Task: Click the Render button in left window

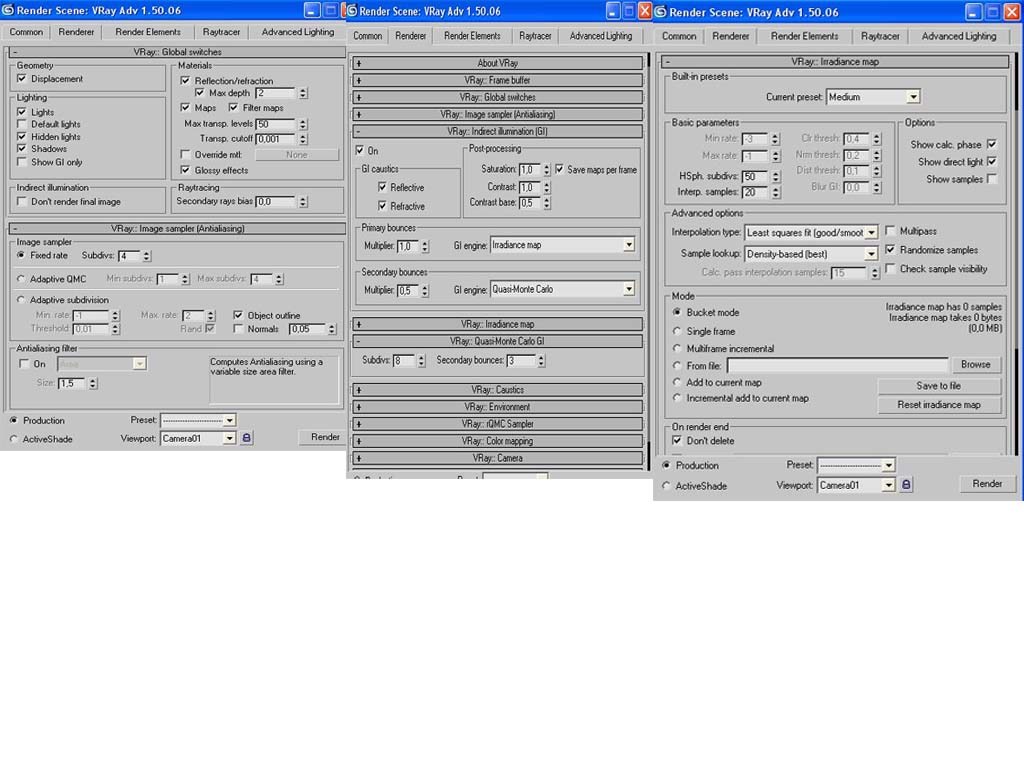Action: [x=325, y=437]
